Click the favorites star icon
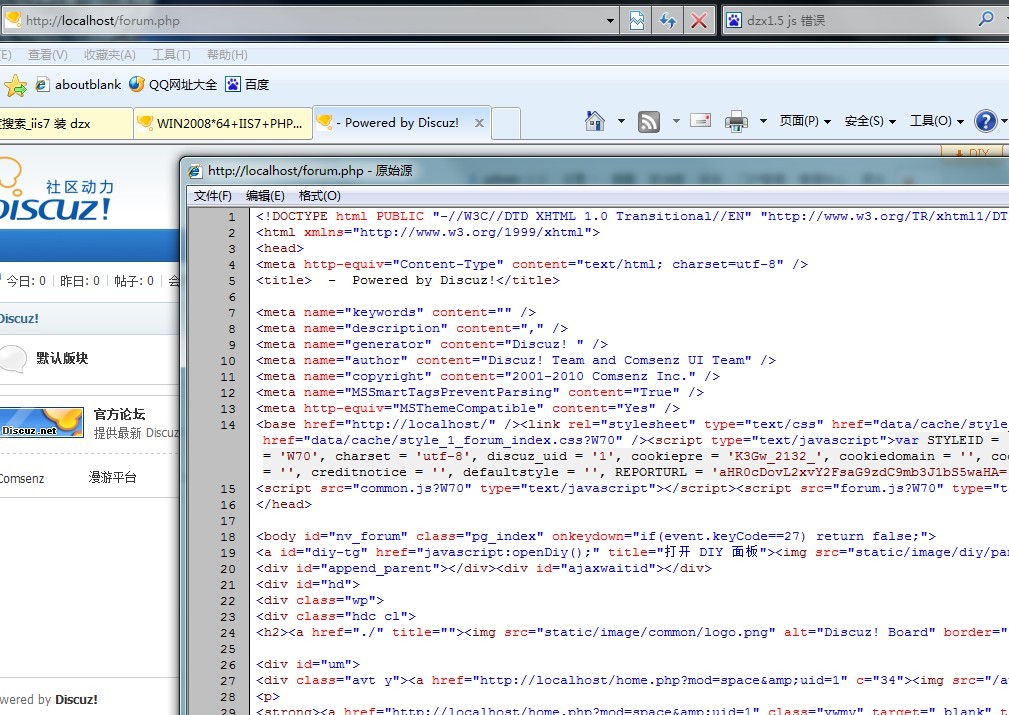The height and width of the screenshot is (715, 1009). [15, 85]
